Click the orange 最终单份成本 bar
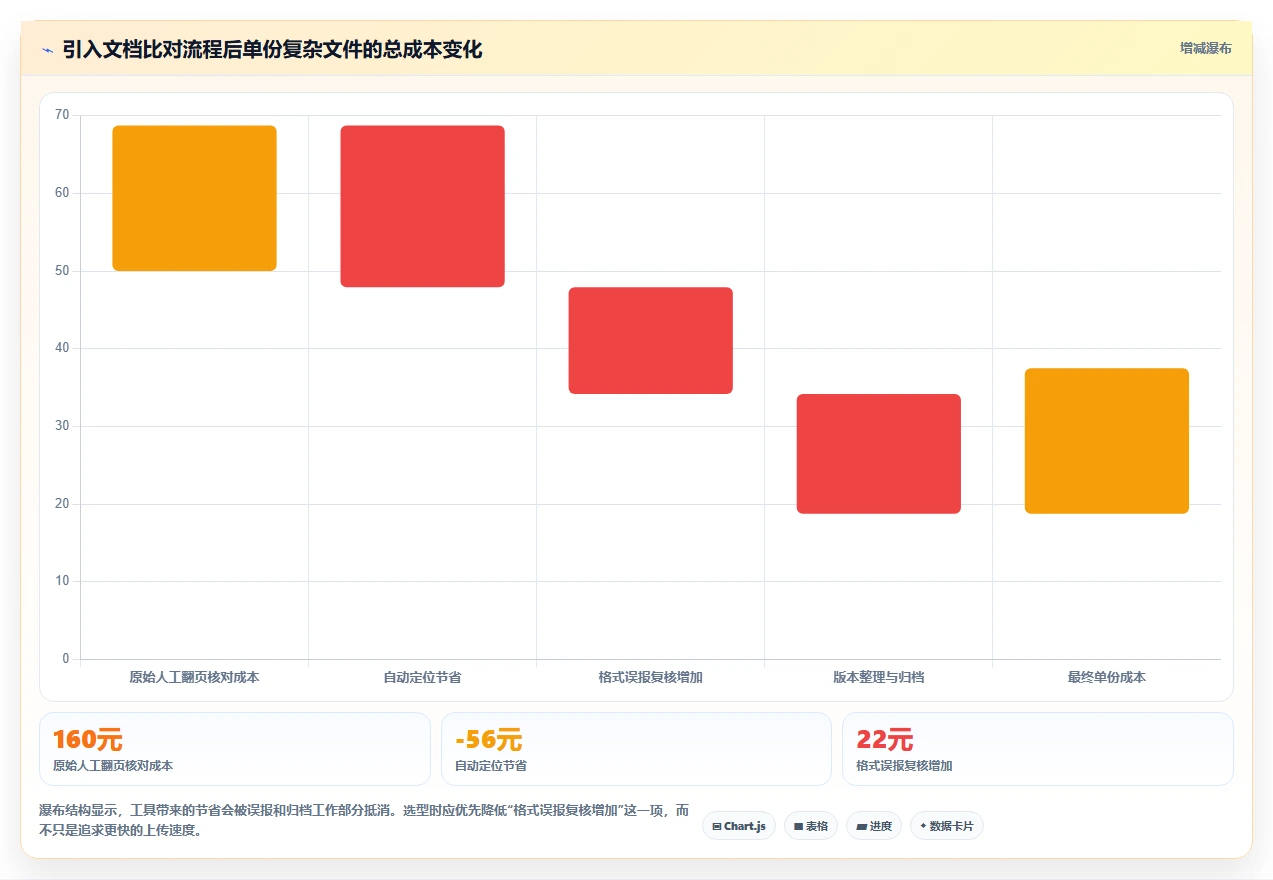 click(x=1106, y=441)
